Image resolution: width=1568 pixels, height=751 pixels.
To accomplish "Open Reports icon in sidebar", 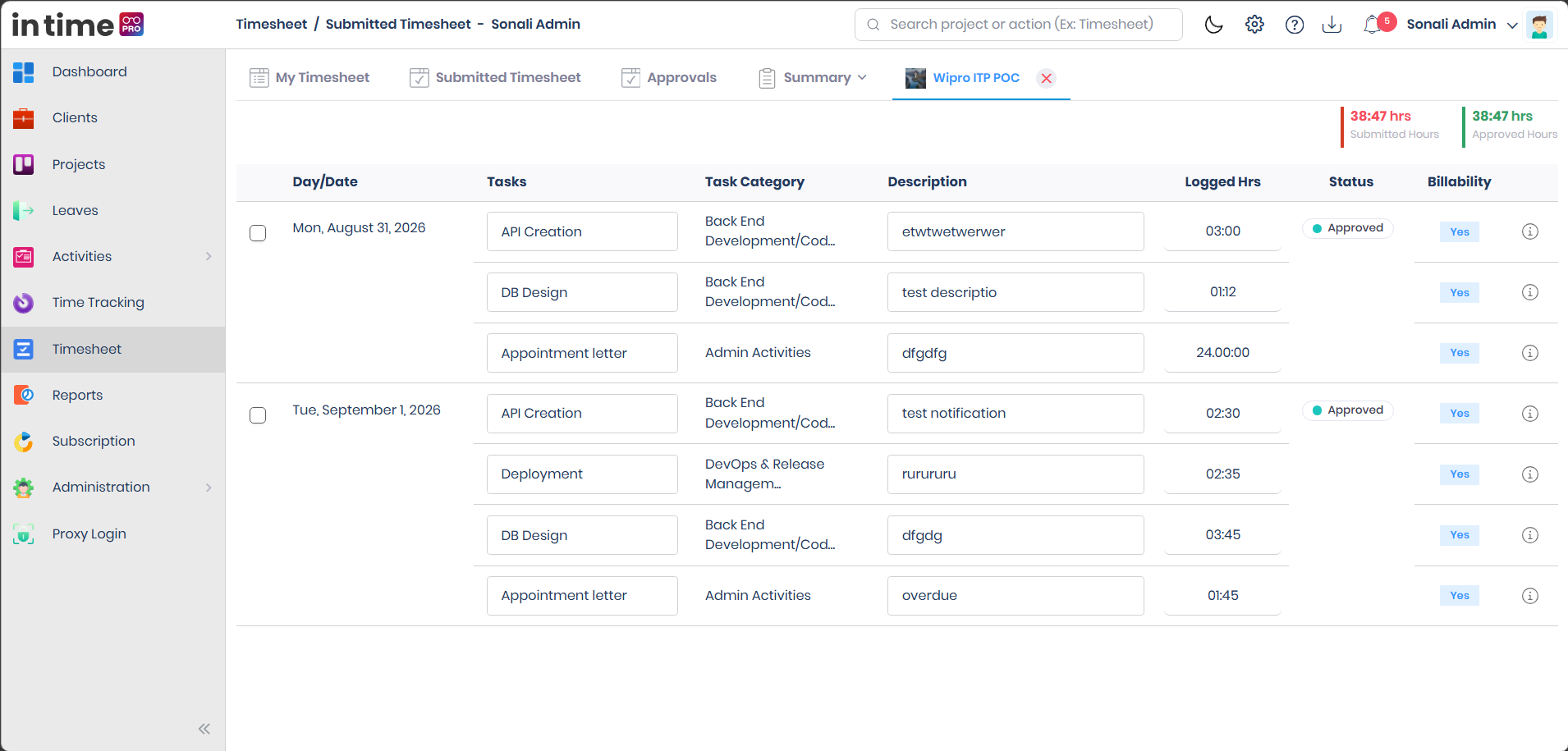I will pos(24,396).
